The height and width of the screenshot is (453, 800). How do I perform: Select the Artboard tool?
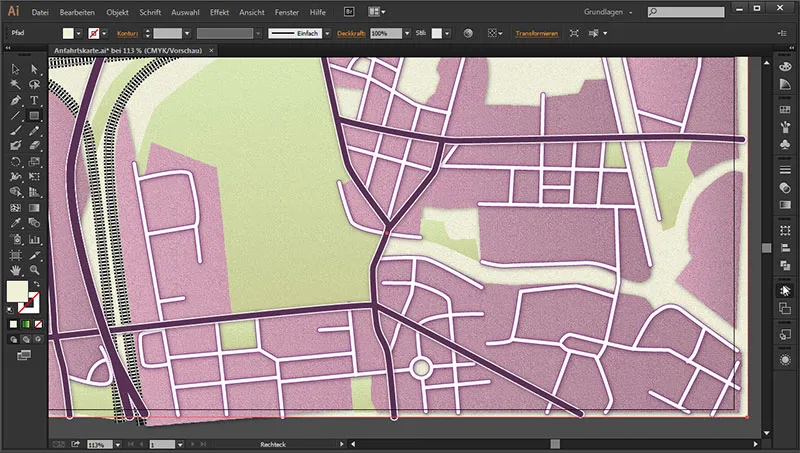pyautogui.click(x=15, y=254)
